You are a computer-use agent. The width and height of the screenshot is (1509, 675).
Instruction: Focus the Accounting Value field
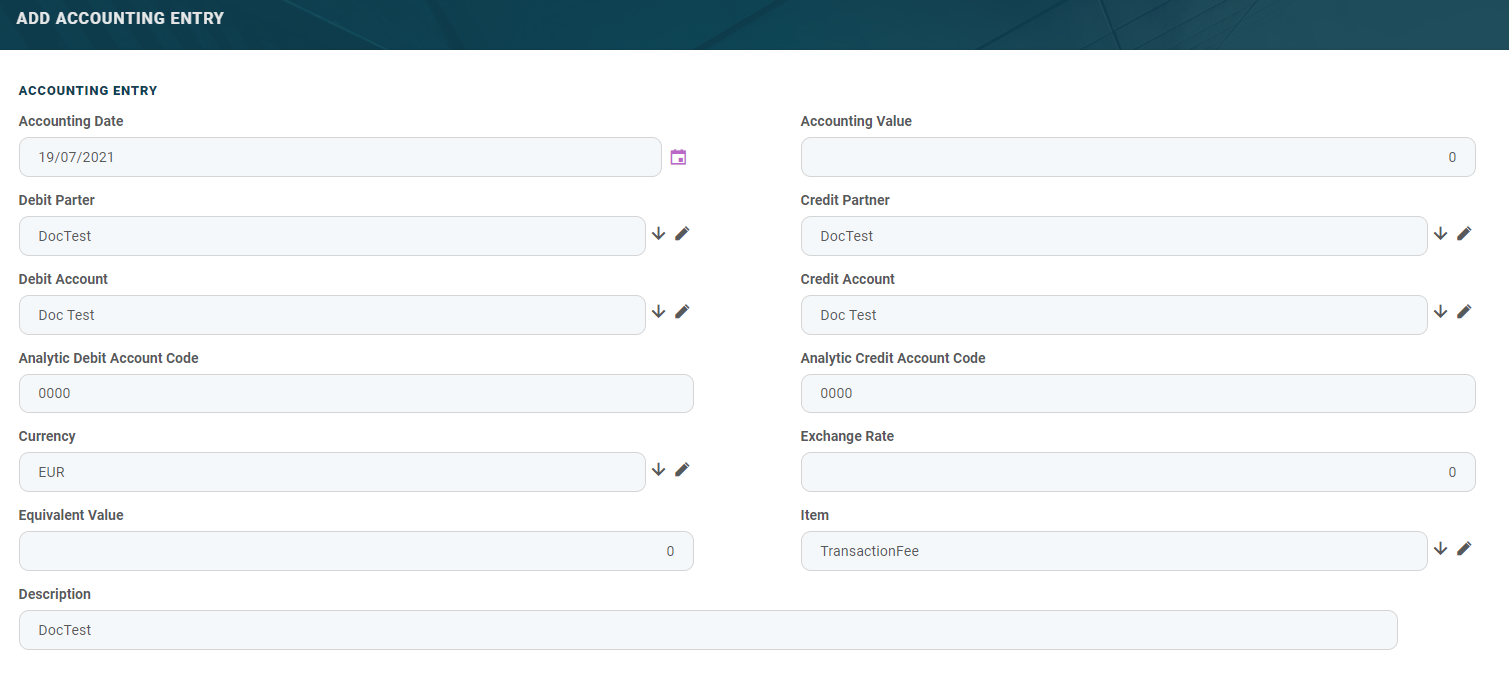1137,157
